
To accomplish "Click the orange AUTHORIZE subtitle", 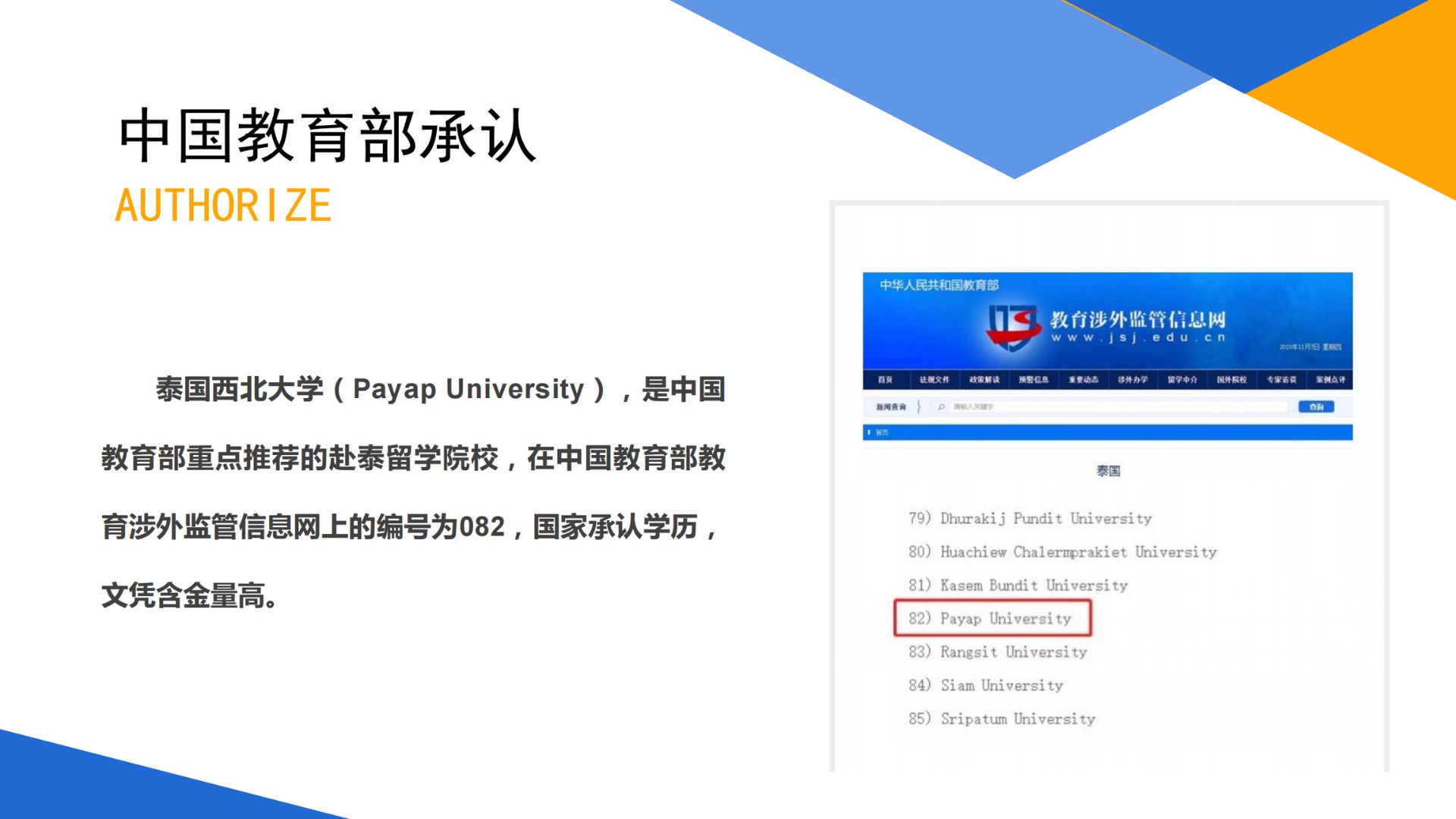I will (x=223, y=206).
